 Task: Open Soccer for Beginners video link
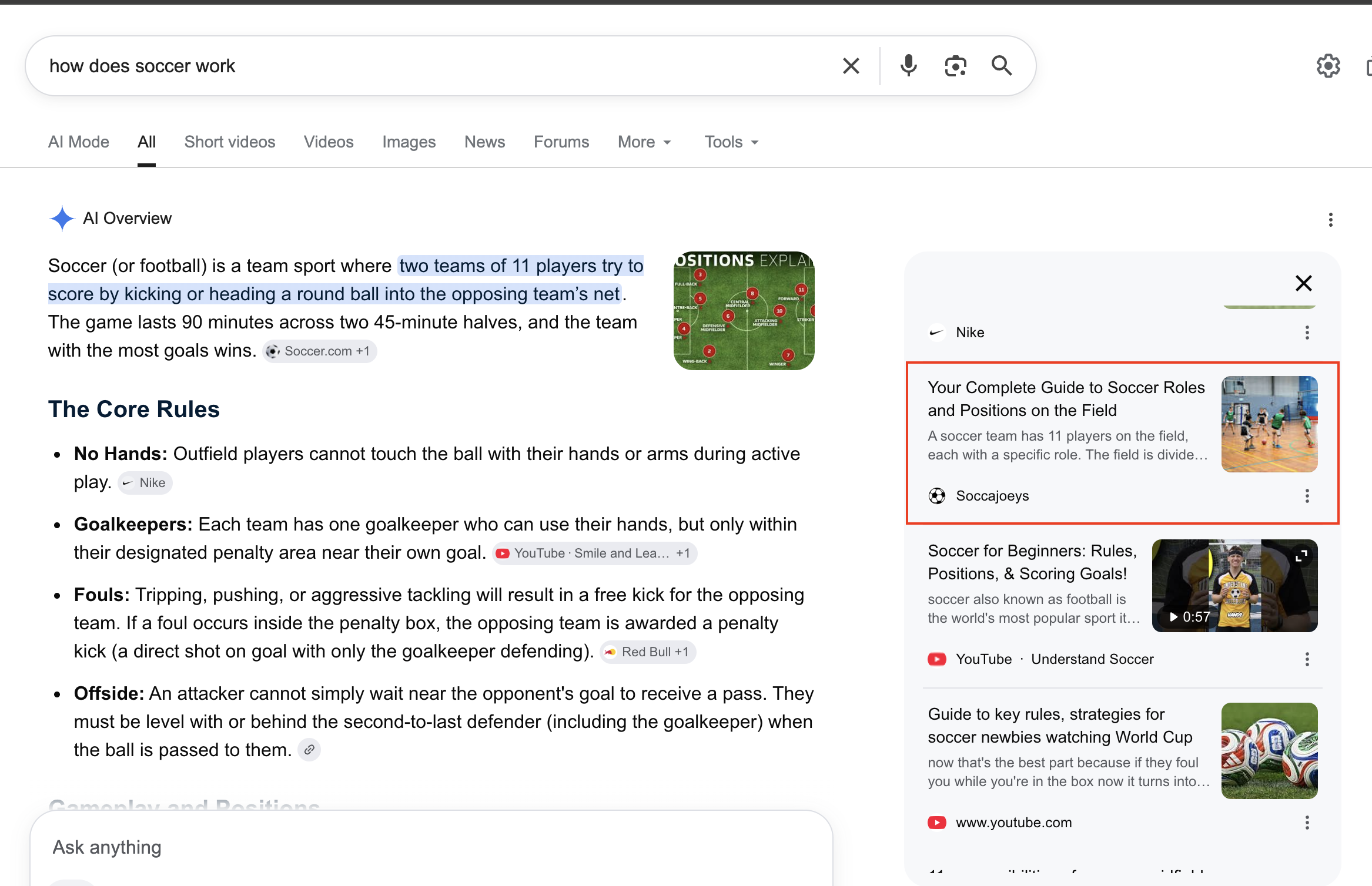pyautogui.click(x=1032, y=562)
